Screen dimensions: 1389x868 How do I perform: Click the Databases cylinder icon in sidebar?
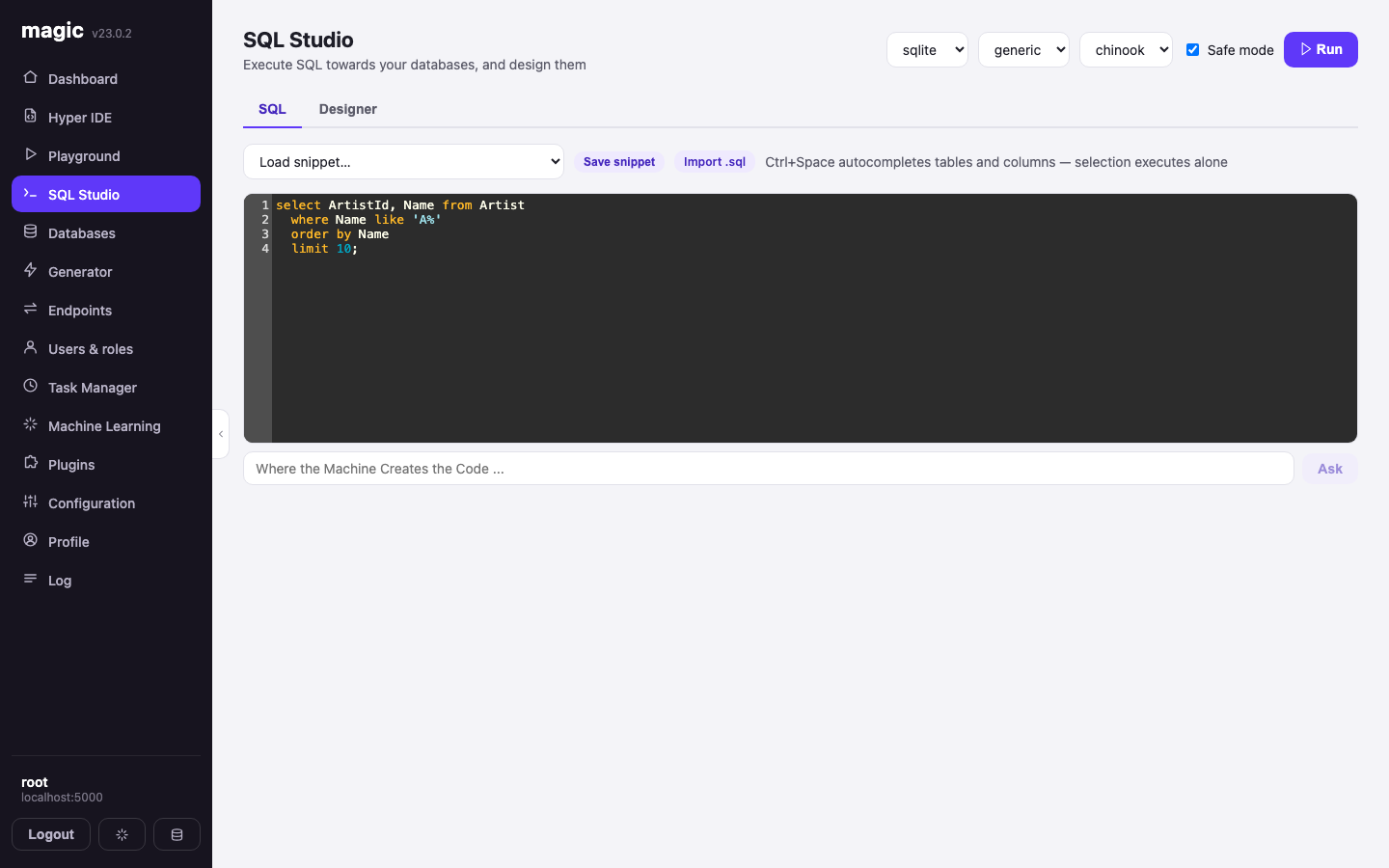coord(30,231)
